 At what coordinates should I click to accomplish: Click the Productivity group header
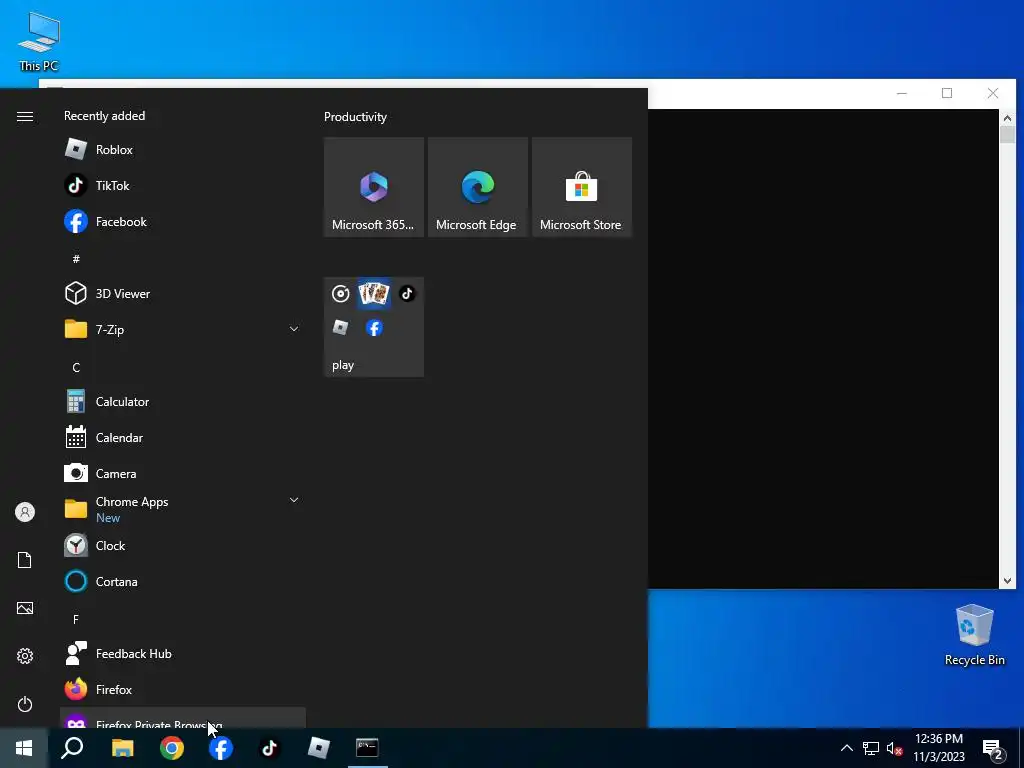(355, 117)
